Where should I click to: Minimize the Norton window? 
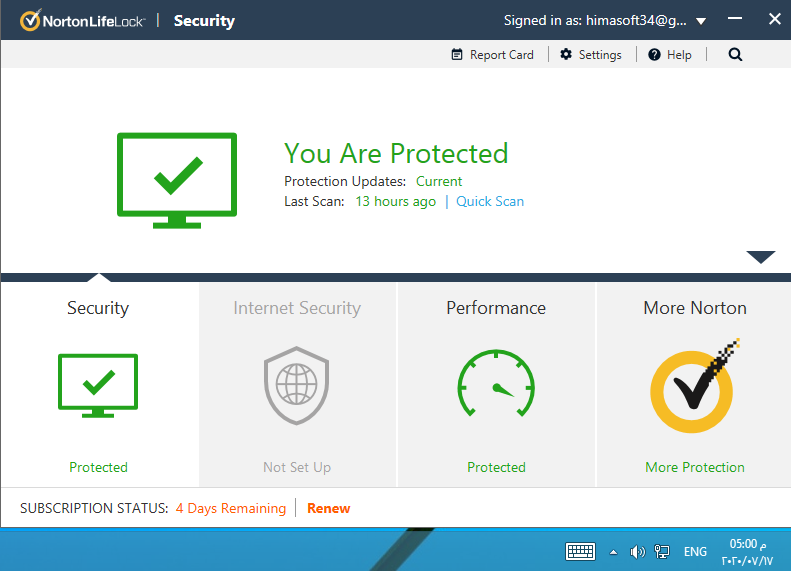tap(734, 19)
